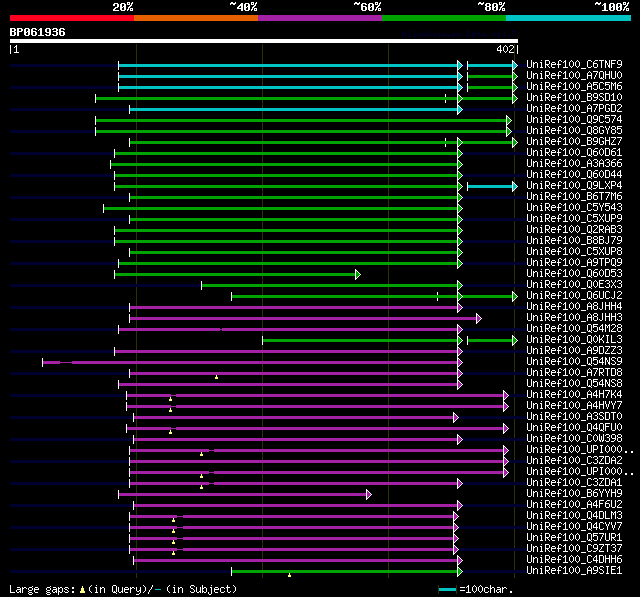The image size is (640, 597).
Task: Select the UniRef100_Q60D53 label
Action: click(x=574, y=274)
